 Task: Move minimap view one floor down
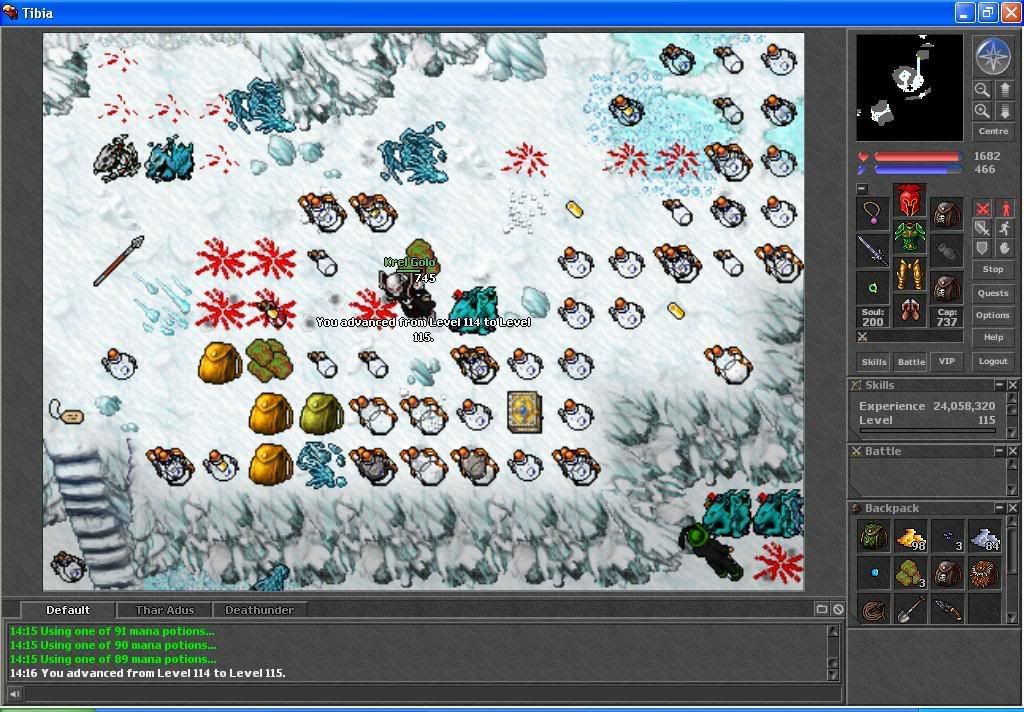tap(1004, 110)
